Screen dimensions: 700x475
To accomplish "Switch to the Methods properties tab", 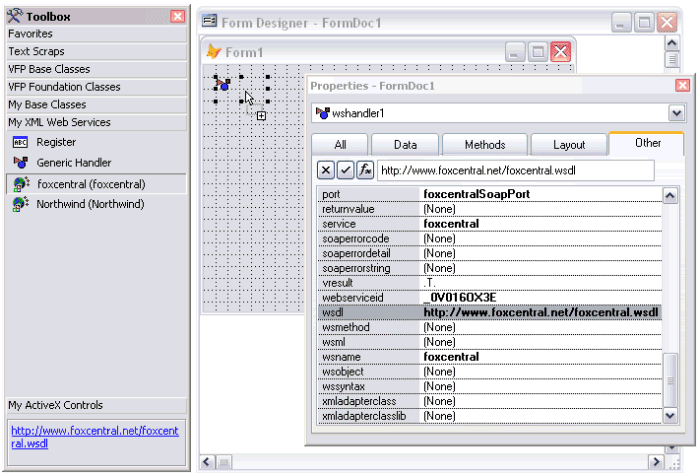I will (x=485, y=145).
